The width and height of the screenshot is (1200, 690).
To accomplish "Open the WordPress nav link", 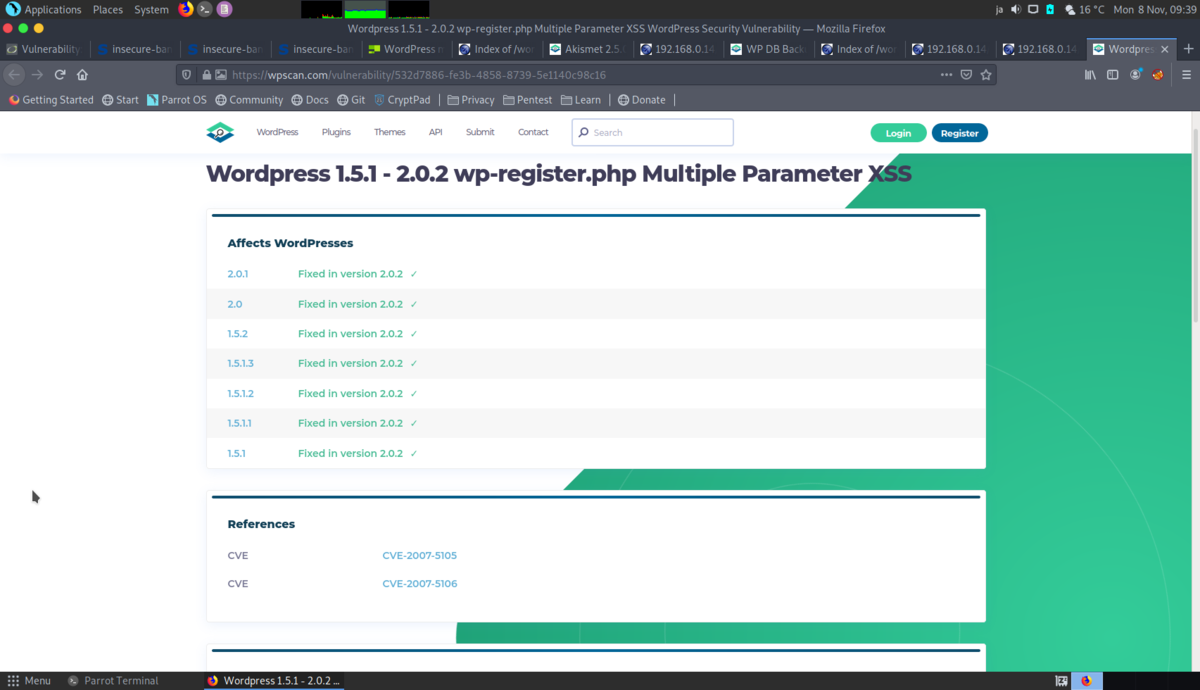I will [x=277, y=132].
